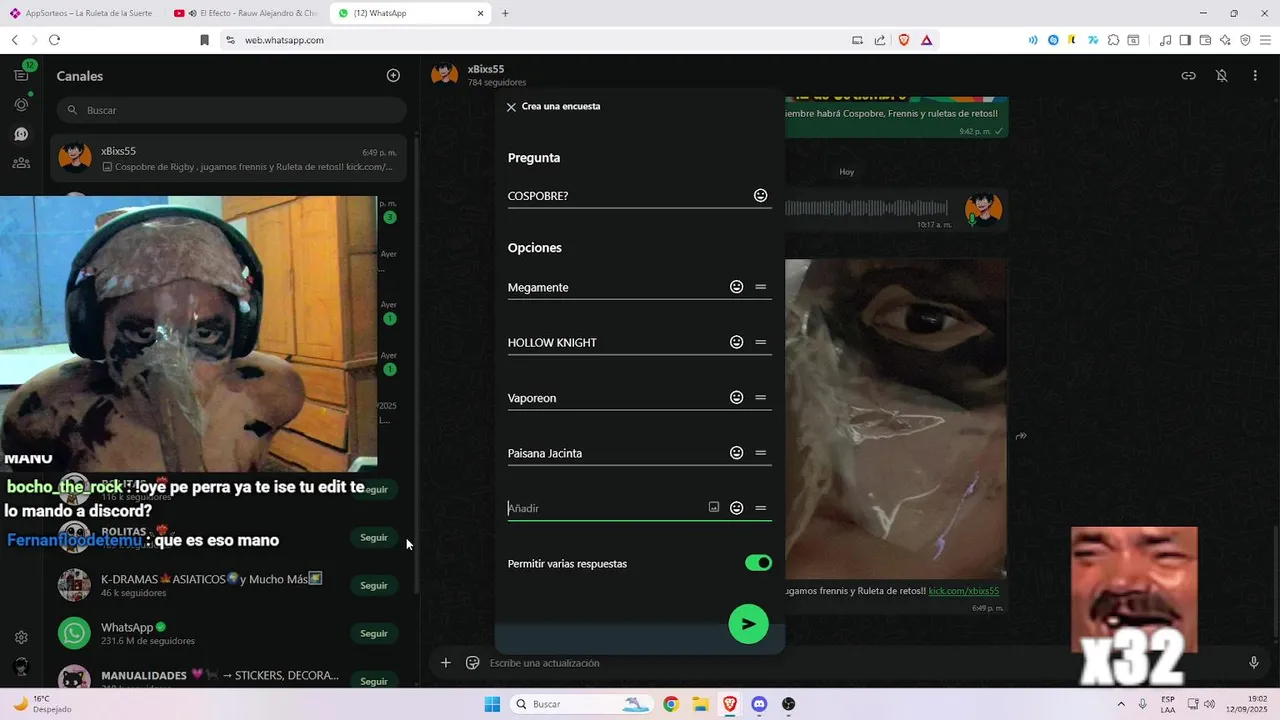Switch to AppSorteos Ruleta de la Suerte tab
Viewport: 1280px width, 720px height.
pos(82,13)
